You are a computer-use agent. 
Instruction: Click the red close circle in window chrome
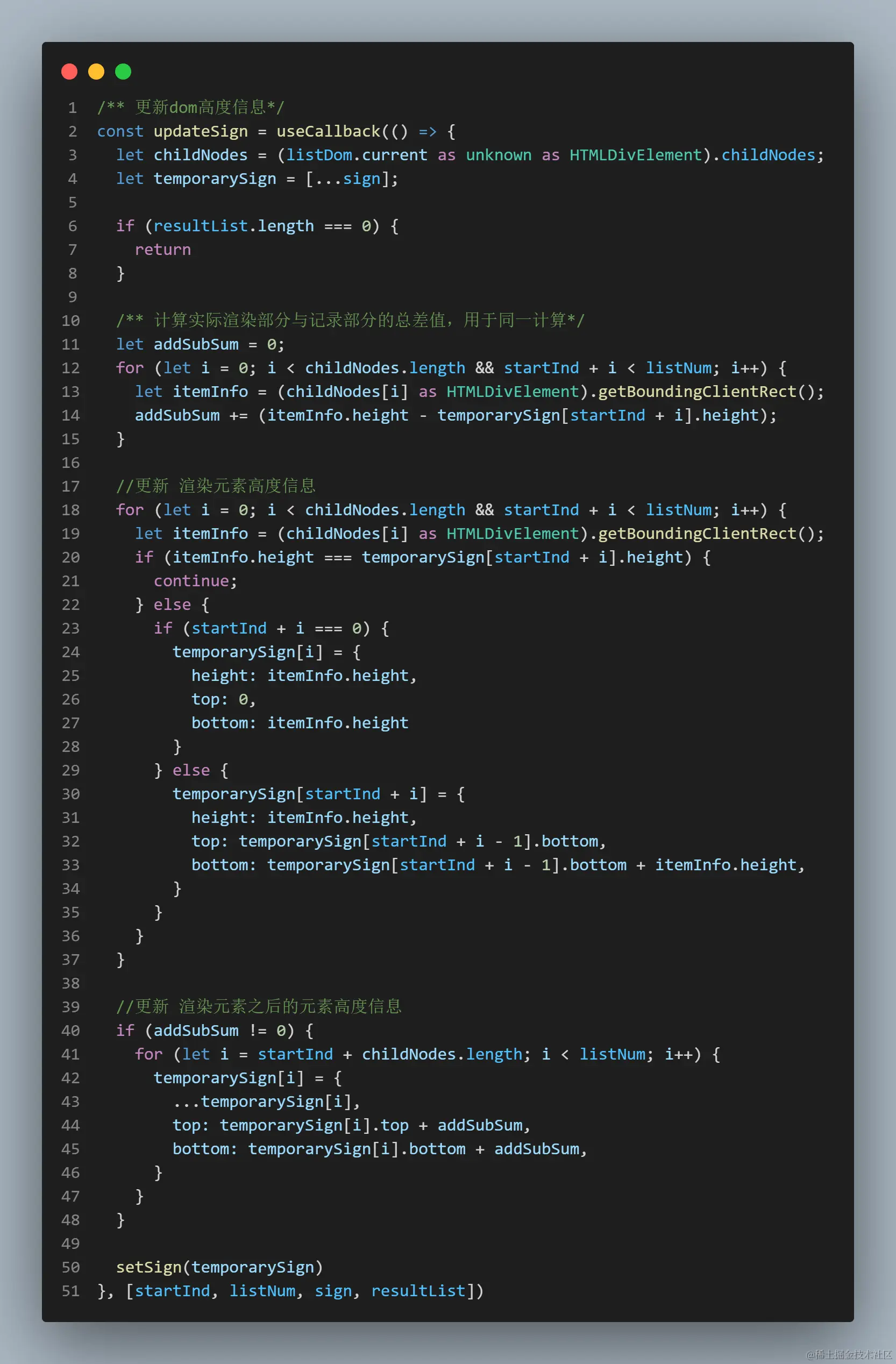(x=69, y=71)
